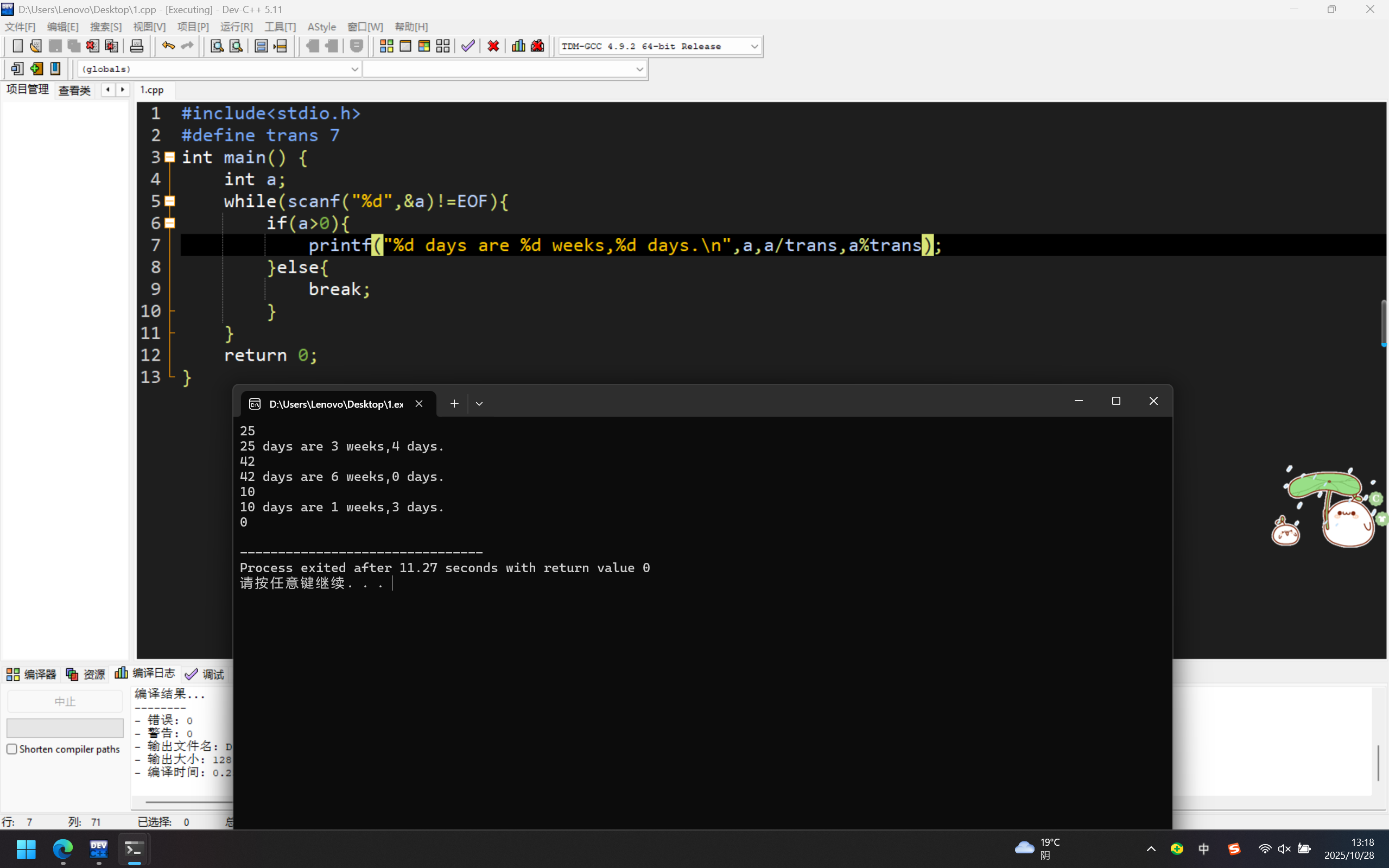Click the Profile analysis bar chart icon
The width and height of the screenshot is (1389, 868).
(x=518, y=46)
